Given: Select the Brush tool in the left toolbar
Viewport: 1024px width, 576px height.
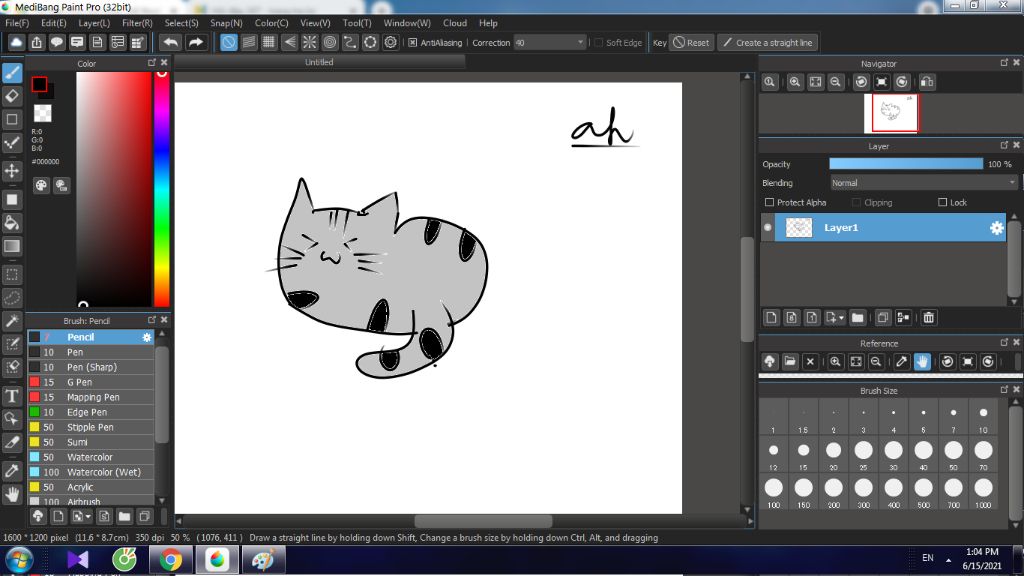Looking at the screenshot, I should point(12,72).
